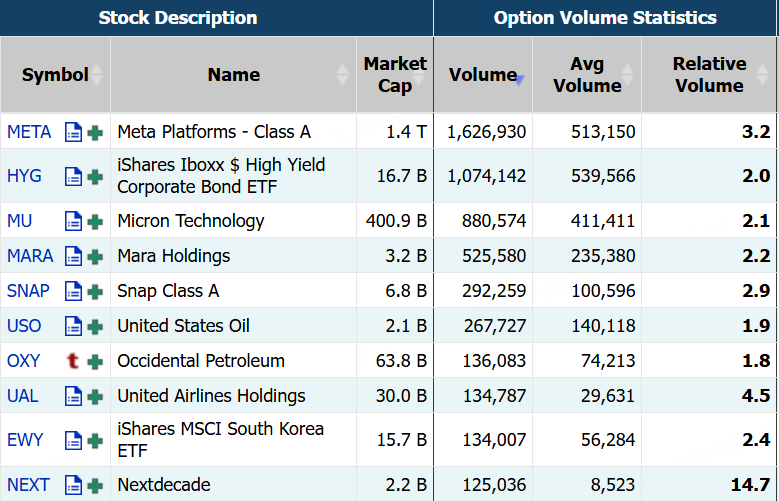Sort the table by Symbol column

[55, 75]
